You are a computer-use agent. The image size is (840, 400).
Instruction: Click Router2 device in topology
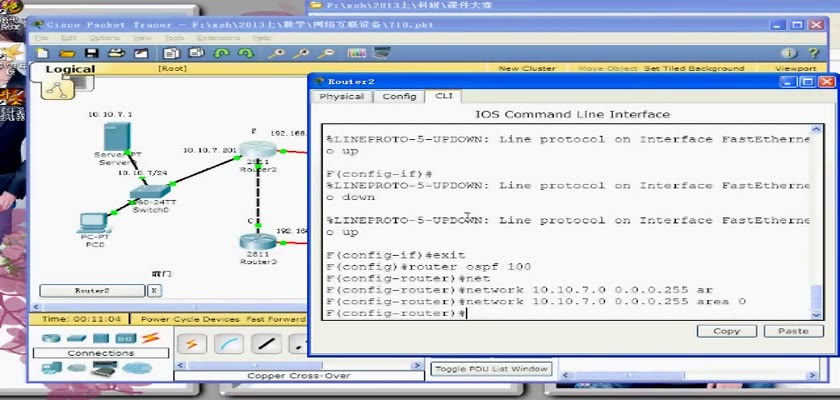[258, 149]
